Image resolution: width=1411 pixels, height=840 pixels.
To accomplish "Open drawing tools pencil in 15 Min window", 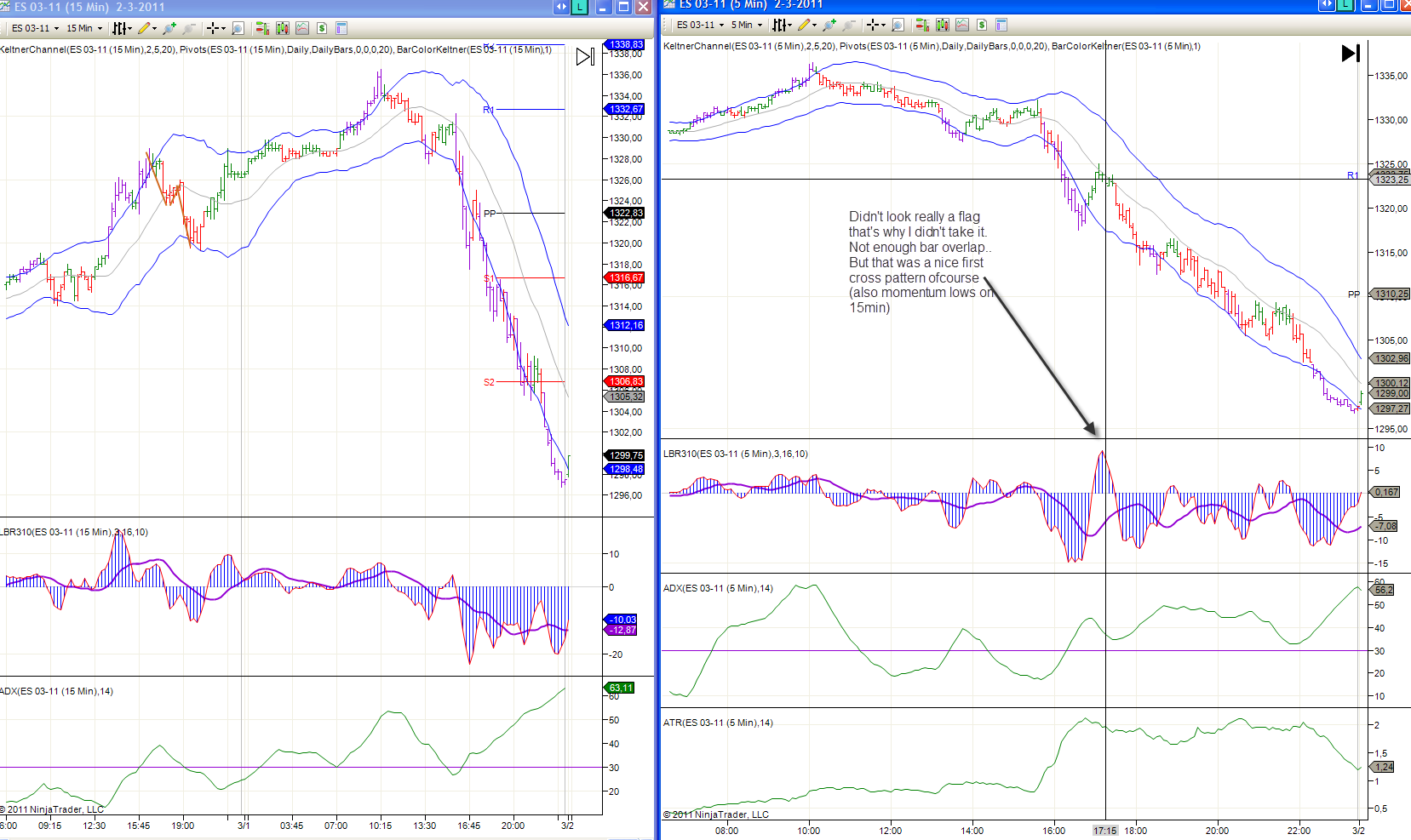I will [146, 28].
